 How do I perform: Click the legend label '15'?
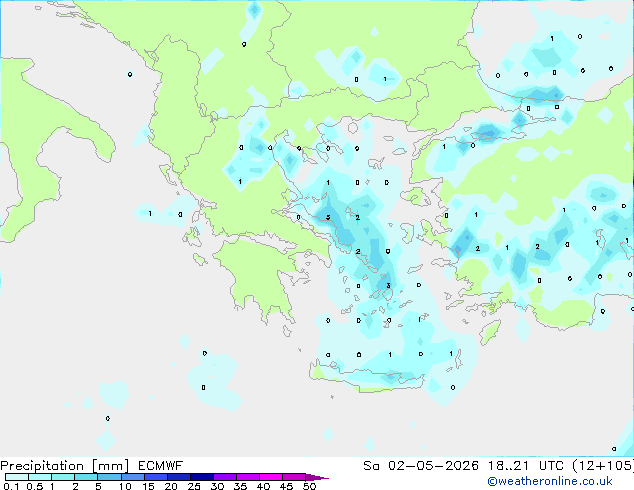(148, 486)
